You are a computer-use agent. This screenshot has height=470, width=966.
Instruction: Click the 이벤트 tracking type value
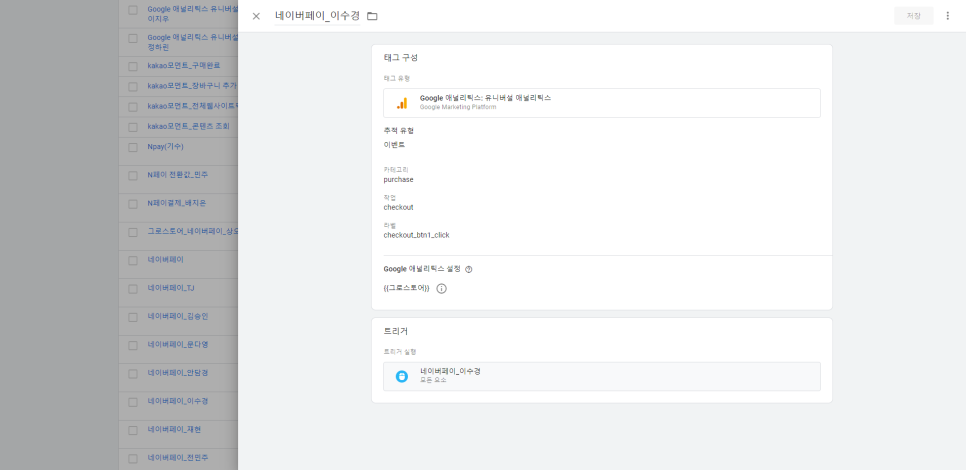pos(394,145)
